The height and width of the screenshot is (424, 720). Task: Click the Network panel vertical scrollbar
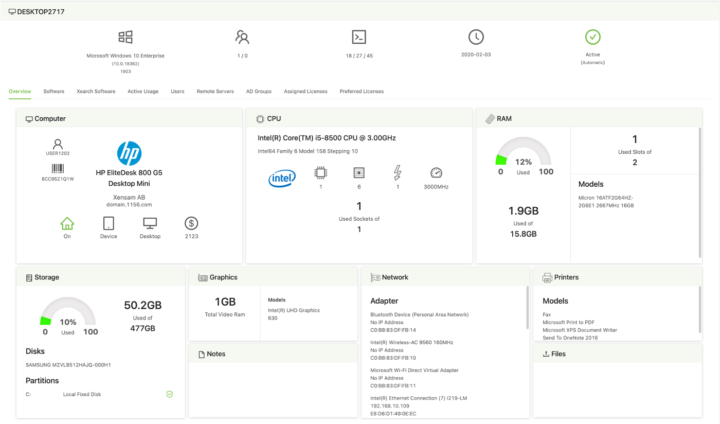527,307
